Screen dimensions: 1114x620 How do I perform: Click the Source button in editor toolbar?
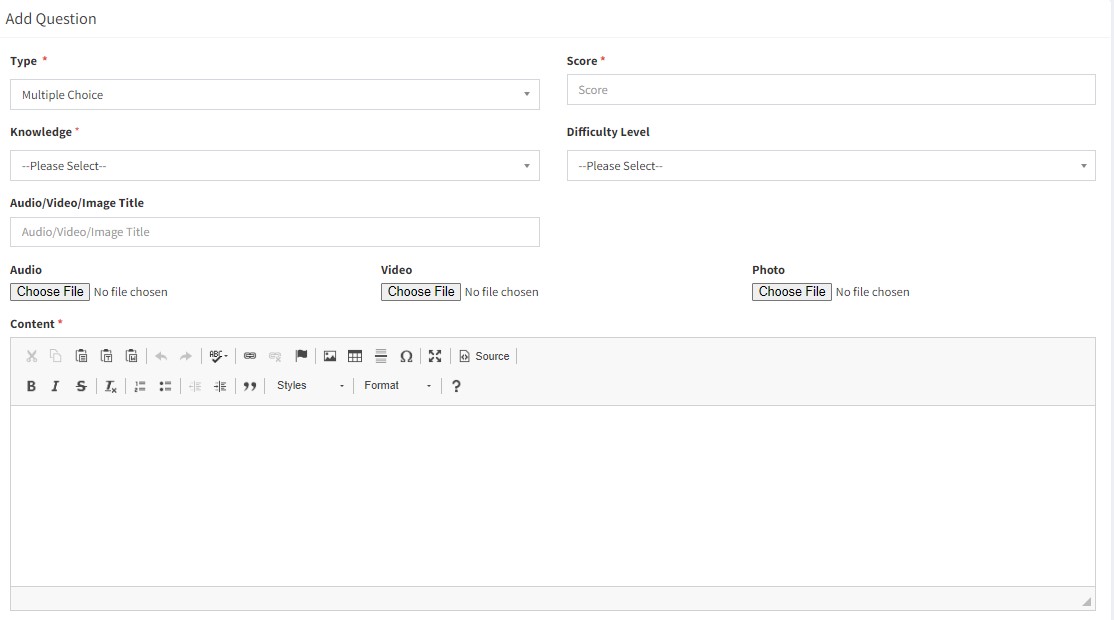[484, 356]
